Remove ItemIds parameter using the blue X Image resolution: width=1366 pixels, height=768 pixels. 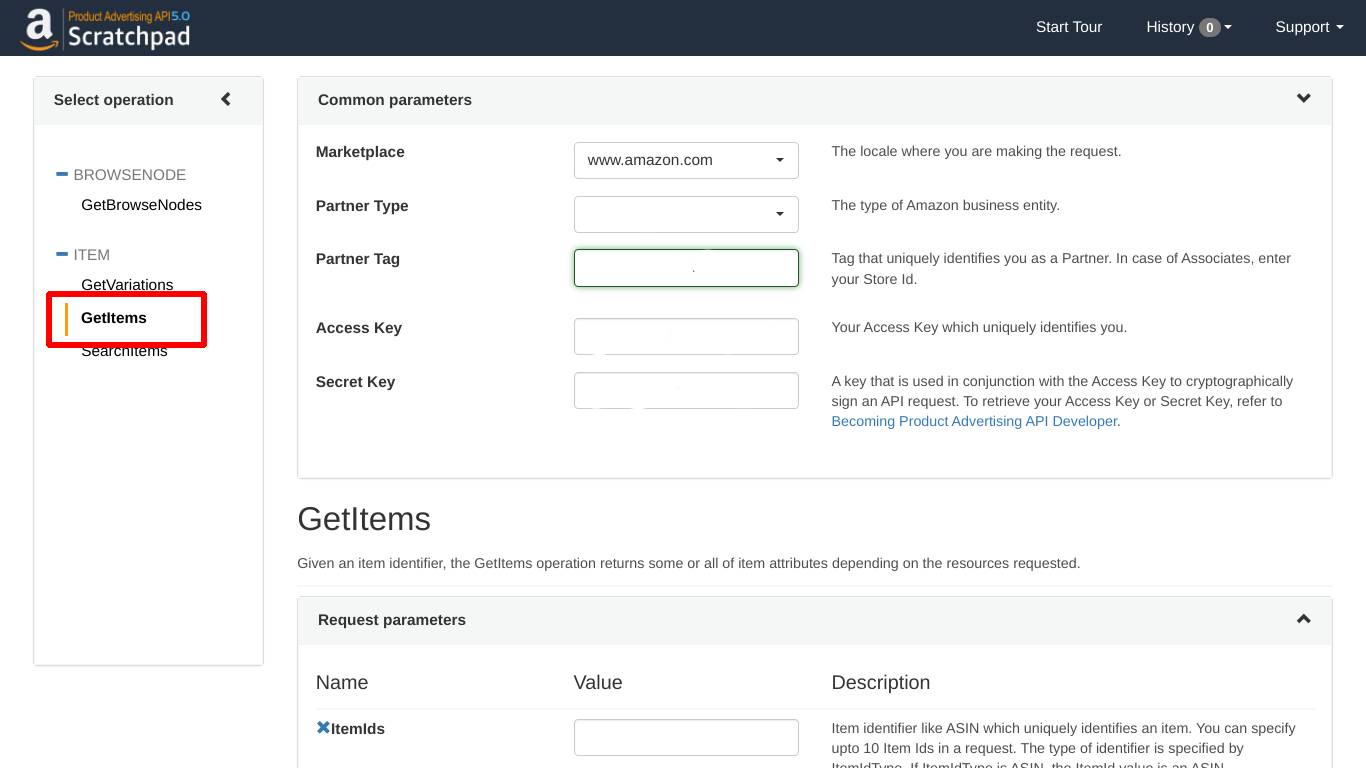point(323,727)
